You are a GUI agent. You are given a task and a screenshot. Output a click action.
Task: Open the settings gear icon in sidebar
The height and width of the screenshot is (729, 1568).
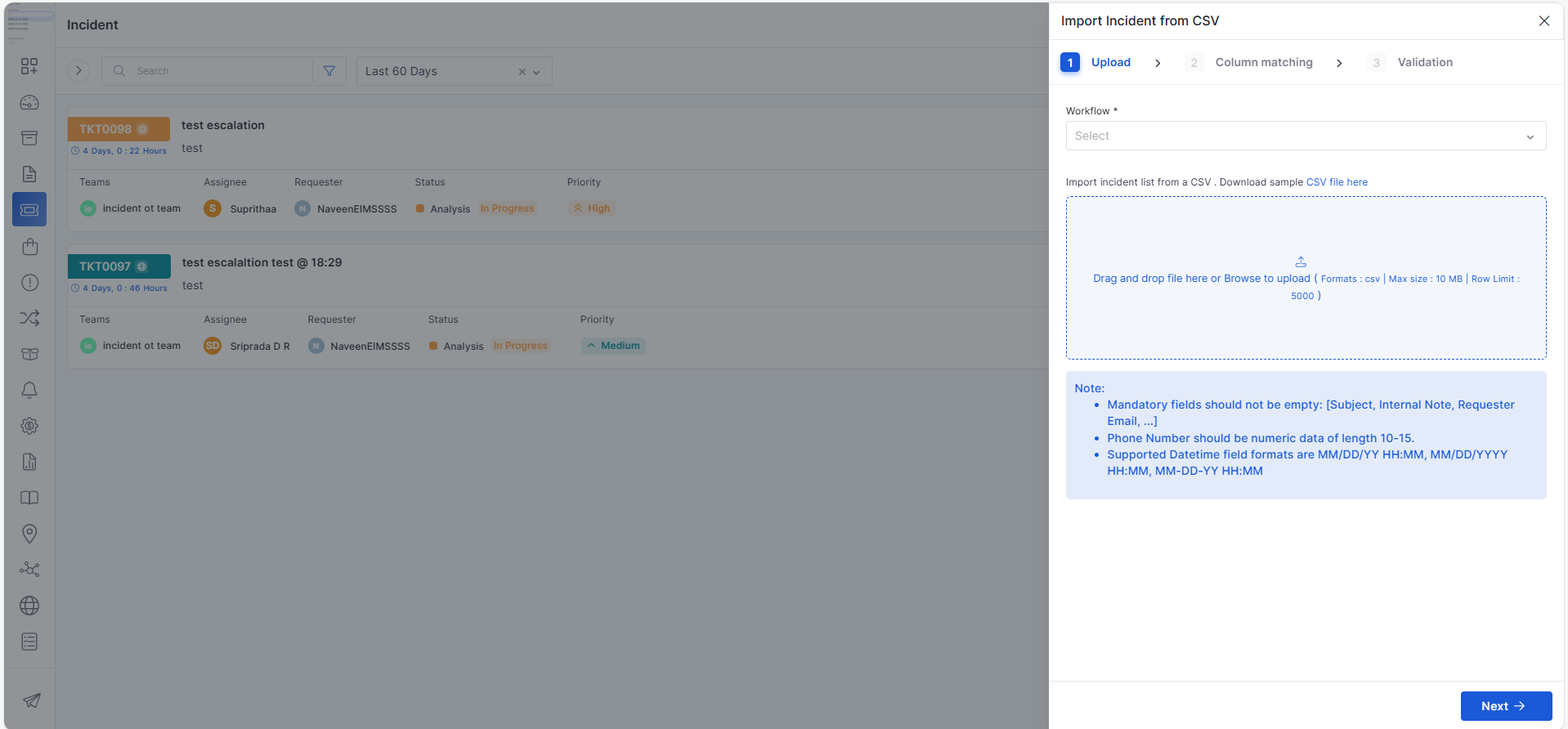[x=29, y=426]
